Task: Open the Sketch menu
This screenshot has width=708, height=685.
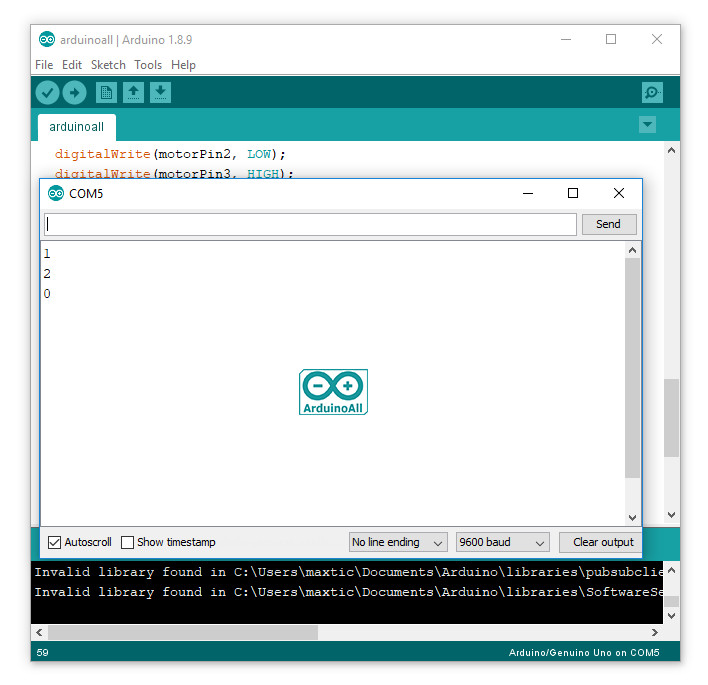Action: click(108, 65)
